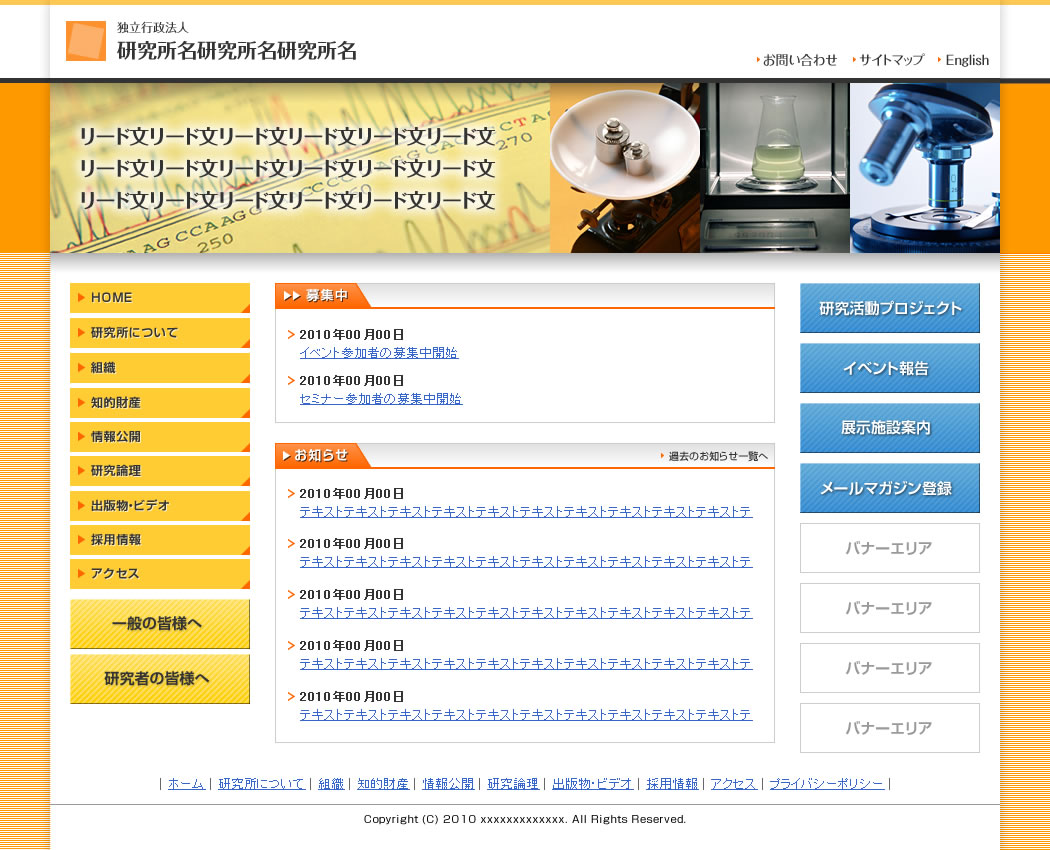Click the 募集中 section header tab
Screen dimensions: 1050x850
(321, 295)
